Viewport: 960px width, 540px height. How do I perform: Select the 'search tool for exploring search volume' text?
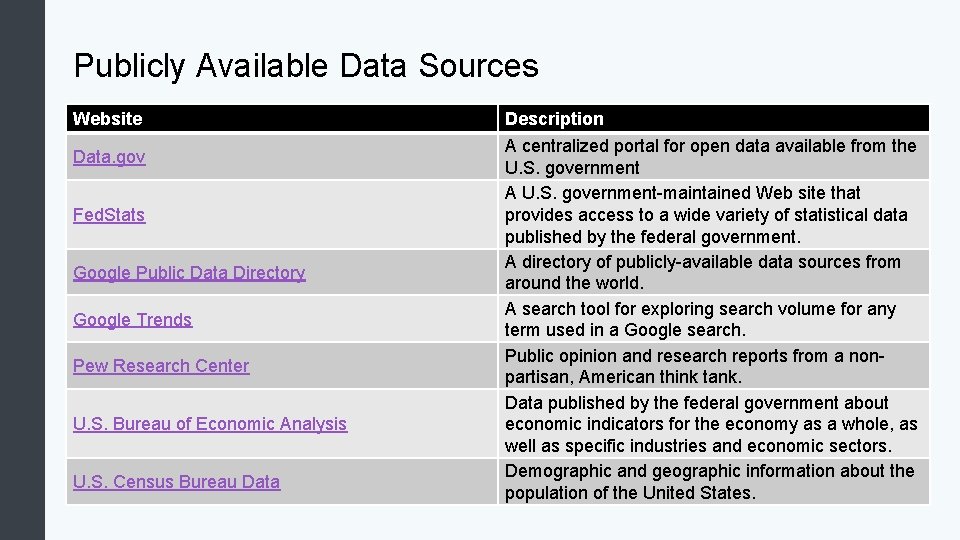tap(700, 320)
